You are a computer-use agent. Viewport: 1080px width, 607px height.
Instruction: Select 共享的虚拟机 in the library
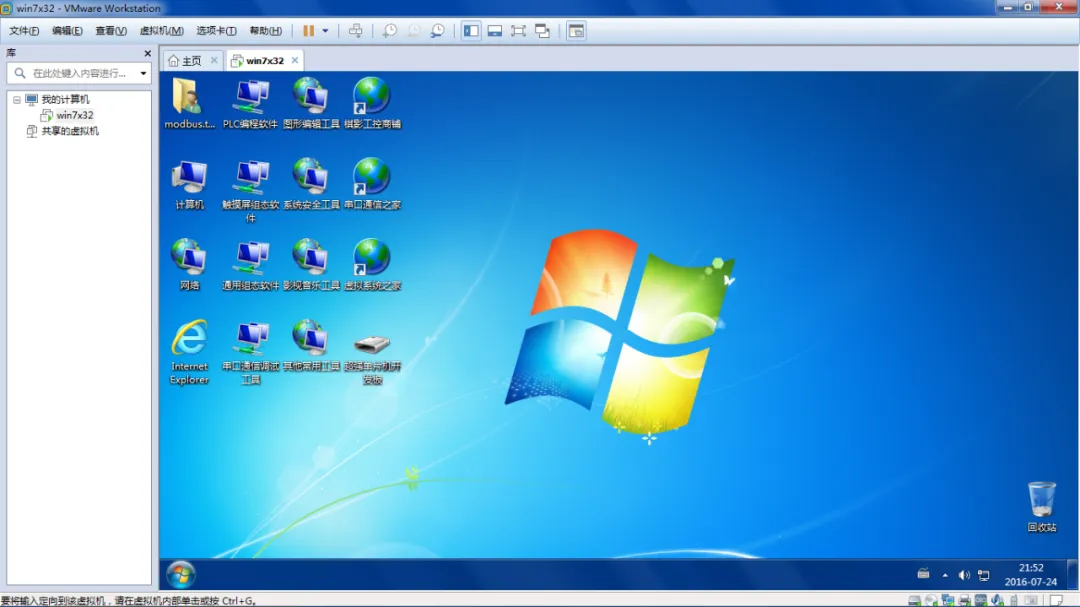click(x=70, y=132)
